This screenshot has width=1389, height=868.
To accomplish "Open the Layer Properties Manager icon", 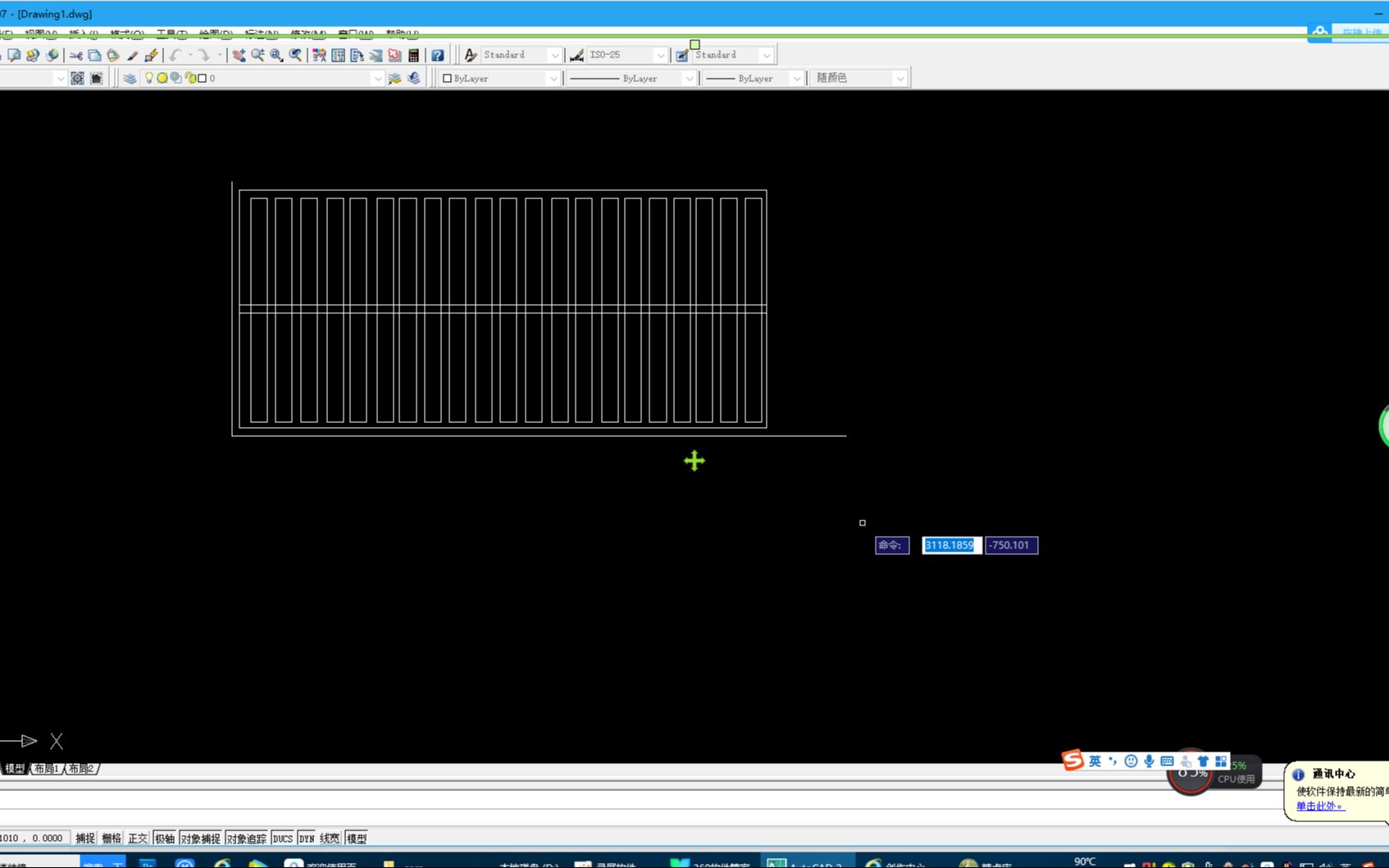I will 130,78.
